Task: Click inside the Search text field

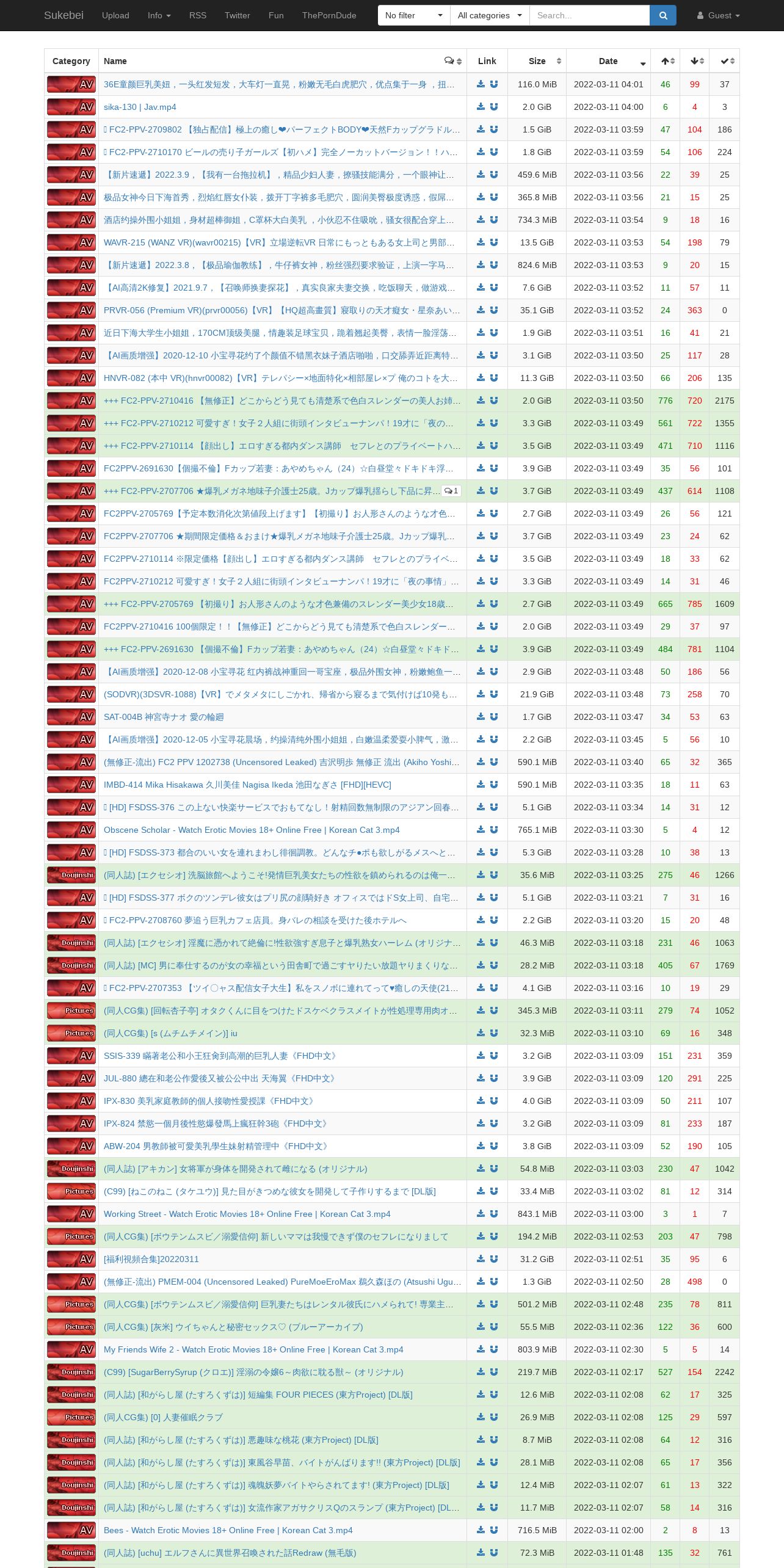Action: point(589,15)
